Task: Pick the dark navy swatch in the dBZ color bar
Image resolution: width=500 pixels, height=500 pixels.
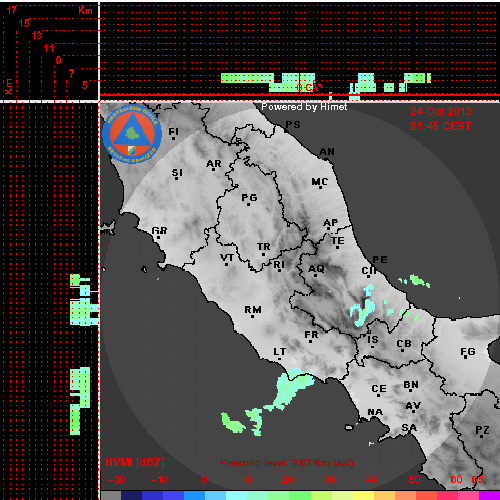Action: [x=131, y=495]
